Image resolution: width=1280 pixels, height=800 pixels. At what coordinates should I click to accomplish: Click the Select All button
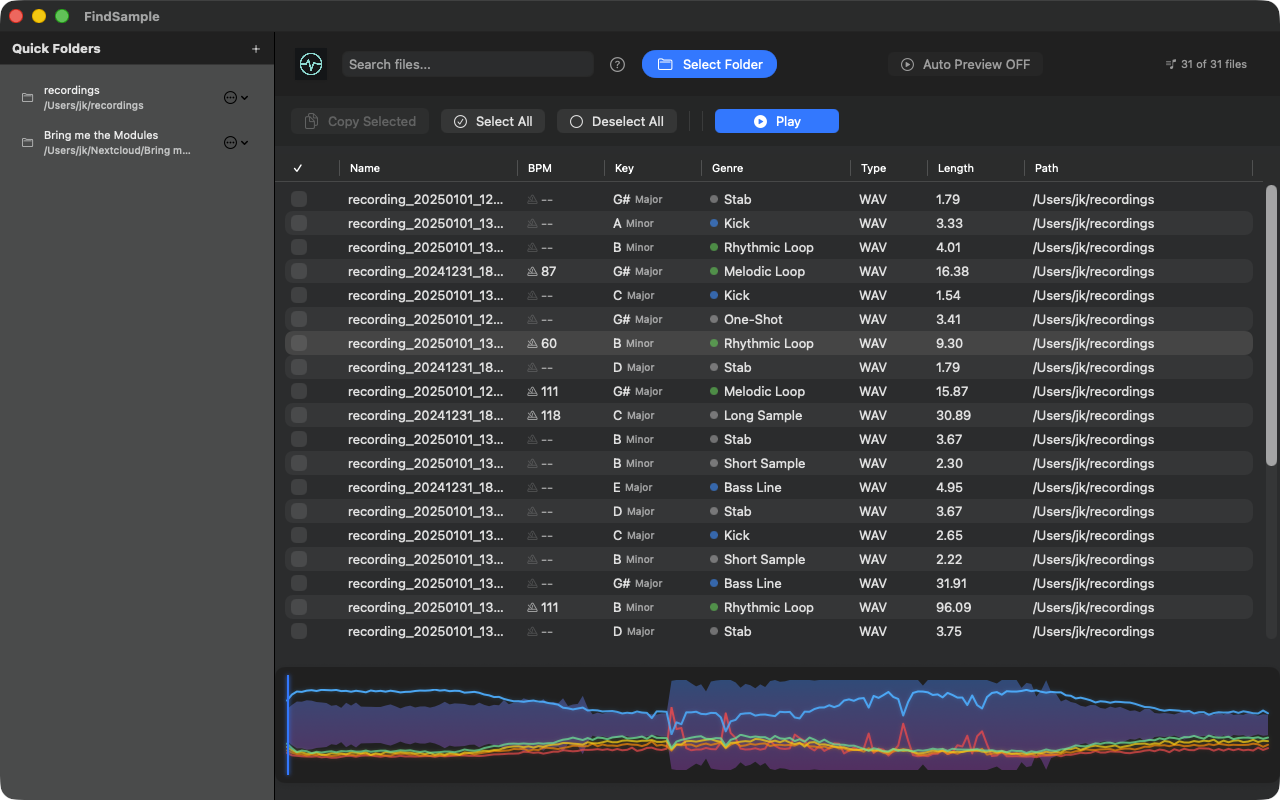(492, 121)
